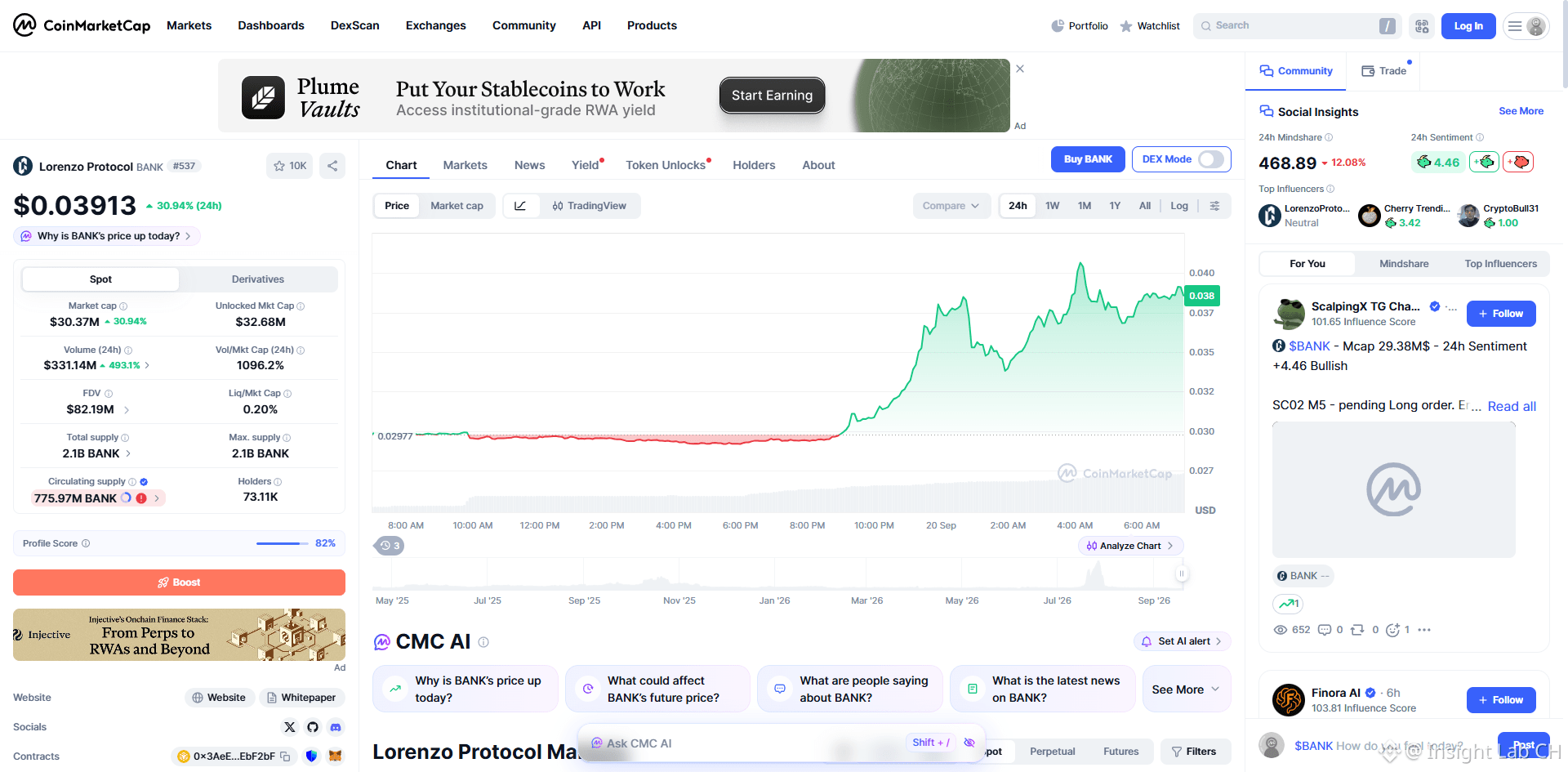Open chart settings sliders icon
This screenshot has width=1568, height=772.
(x=1214, y=206)
